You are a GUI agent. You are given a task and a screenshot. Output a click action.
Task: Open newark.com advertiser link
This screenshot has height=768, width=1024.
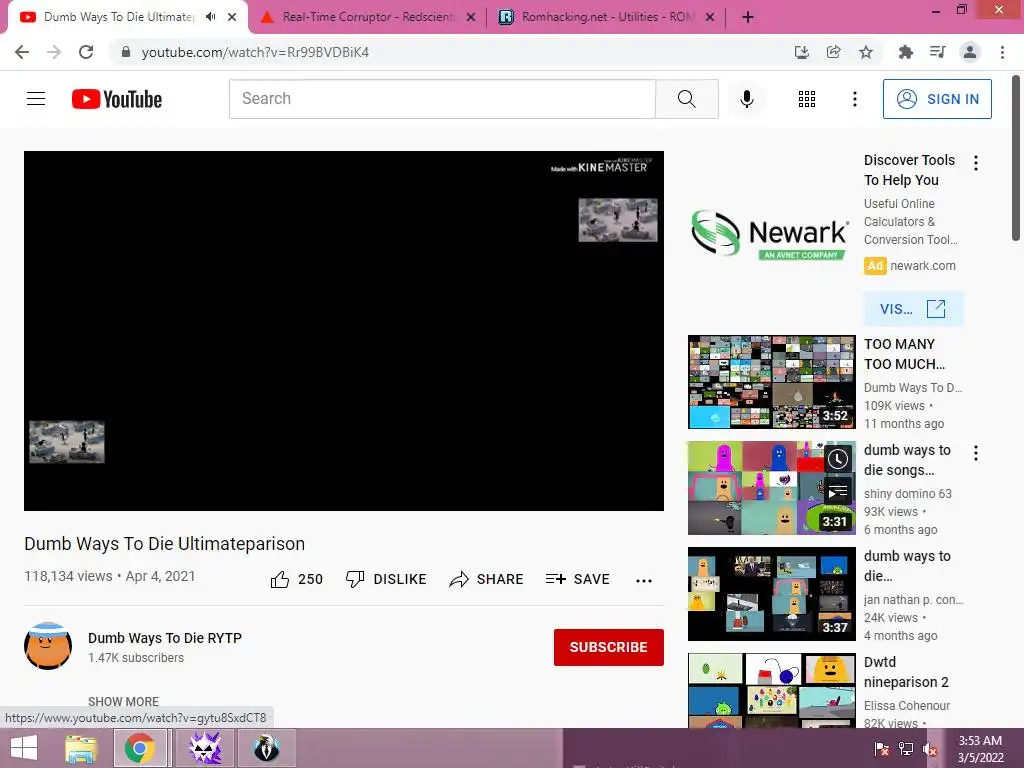(922, 266)
